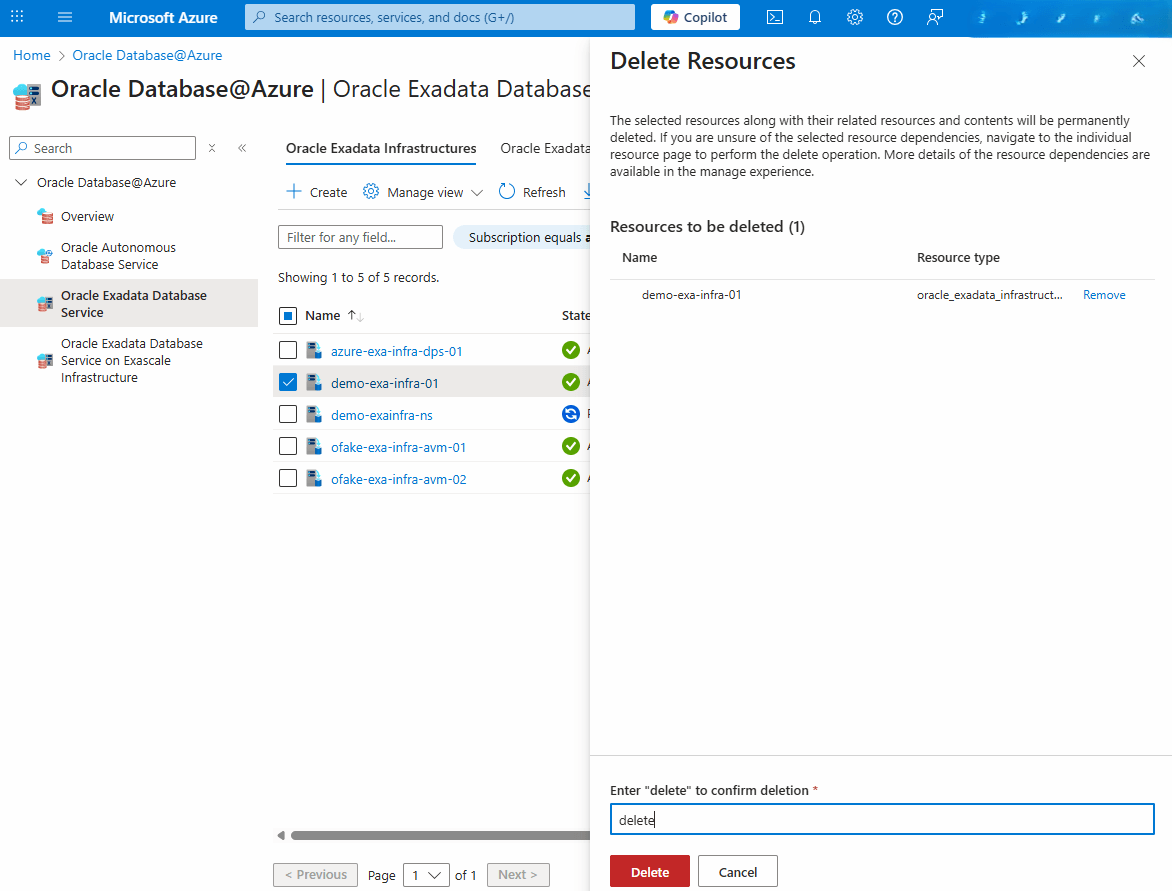Click the Create plus icon
Image resolution: width=1172 pixels, height=891 pixels.
point(295,191)
